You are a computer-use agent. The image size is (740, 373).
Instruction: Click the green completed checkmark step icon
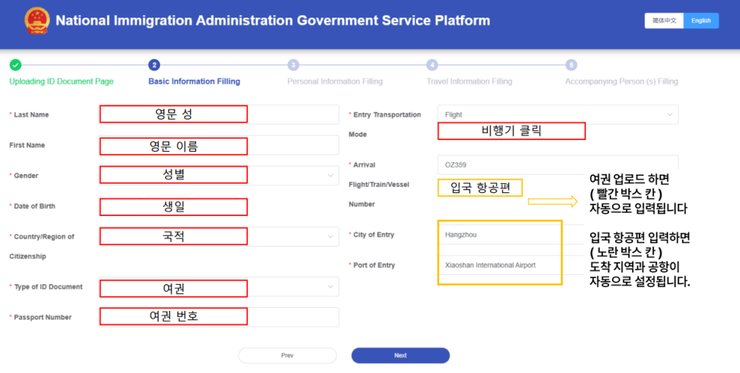15,65
